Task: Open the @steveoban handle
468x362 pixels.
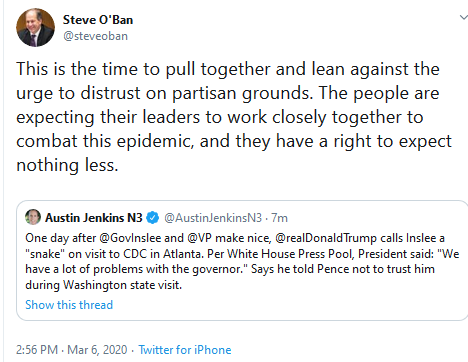Action: [95, 36]
